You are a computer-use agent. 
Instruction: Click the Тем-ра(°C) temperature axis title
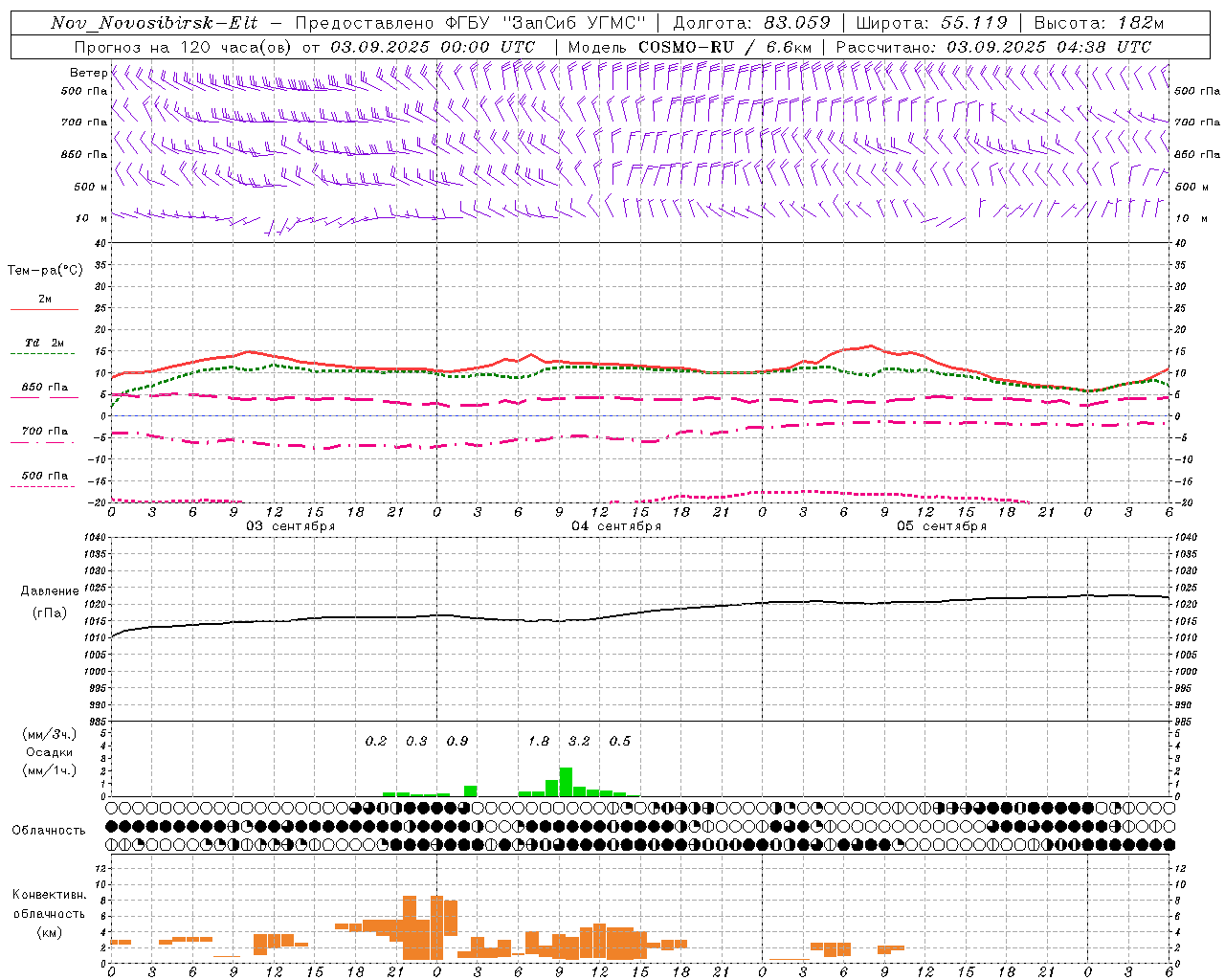click(x=45, y=271)
